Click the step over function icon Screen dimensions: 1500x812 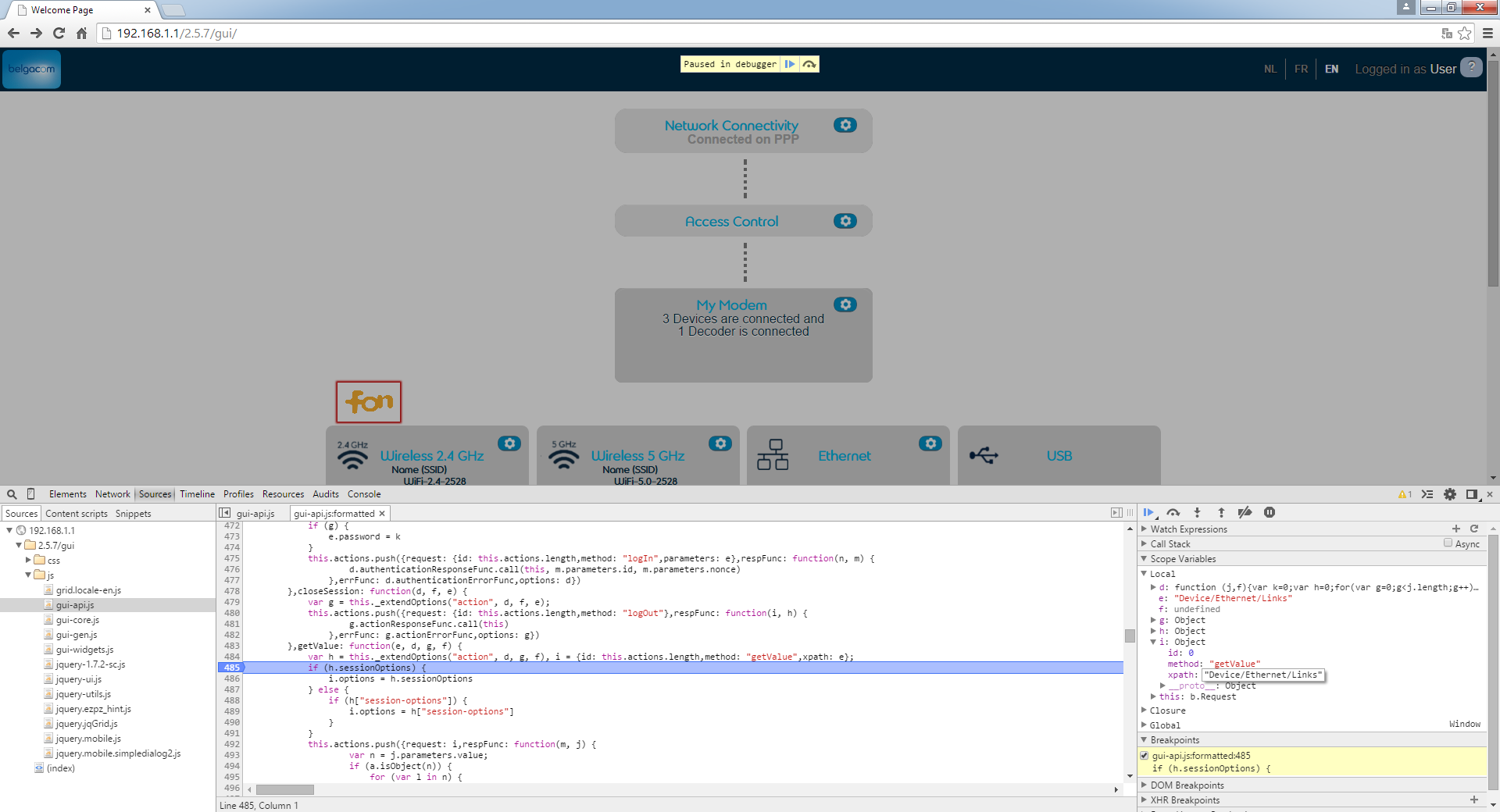pyautogui.click(x=1173, y=513)
